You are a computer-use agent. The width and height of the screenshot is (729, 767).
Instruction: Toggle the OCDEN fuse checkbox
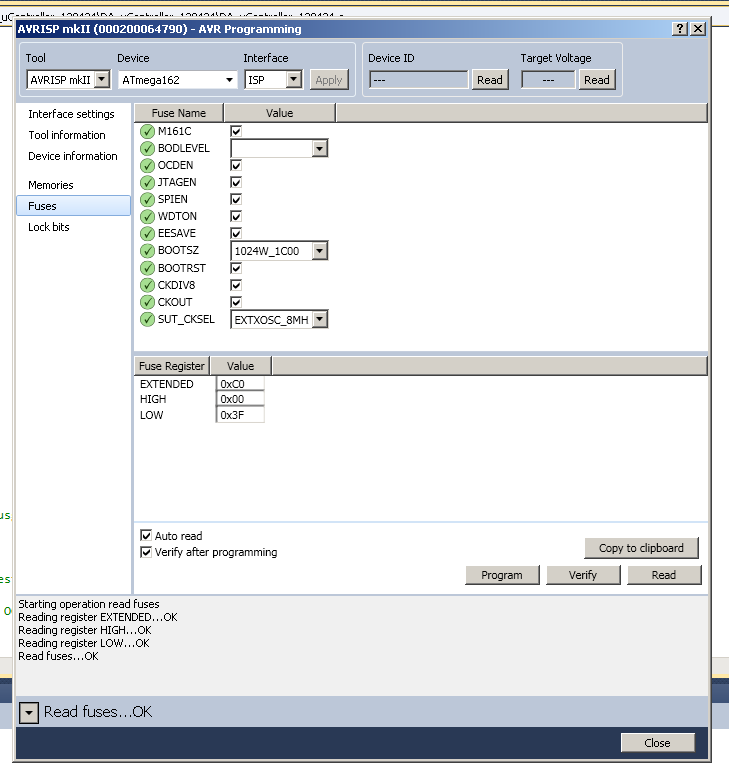coord(236,165)
